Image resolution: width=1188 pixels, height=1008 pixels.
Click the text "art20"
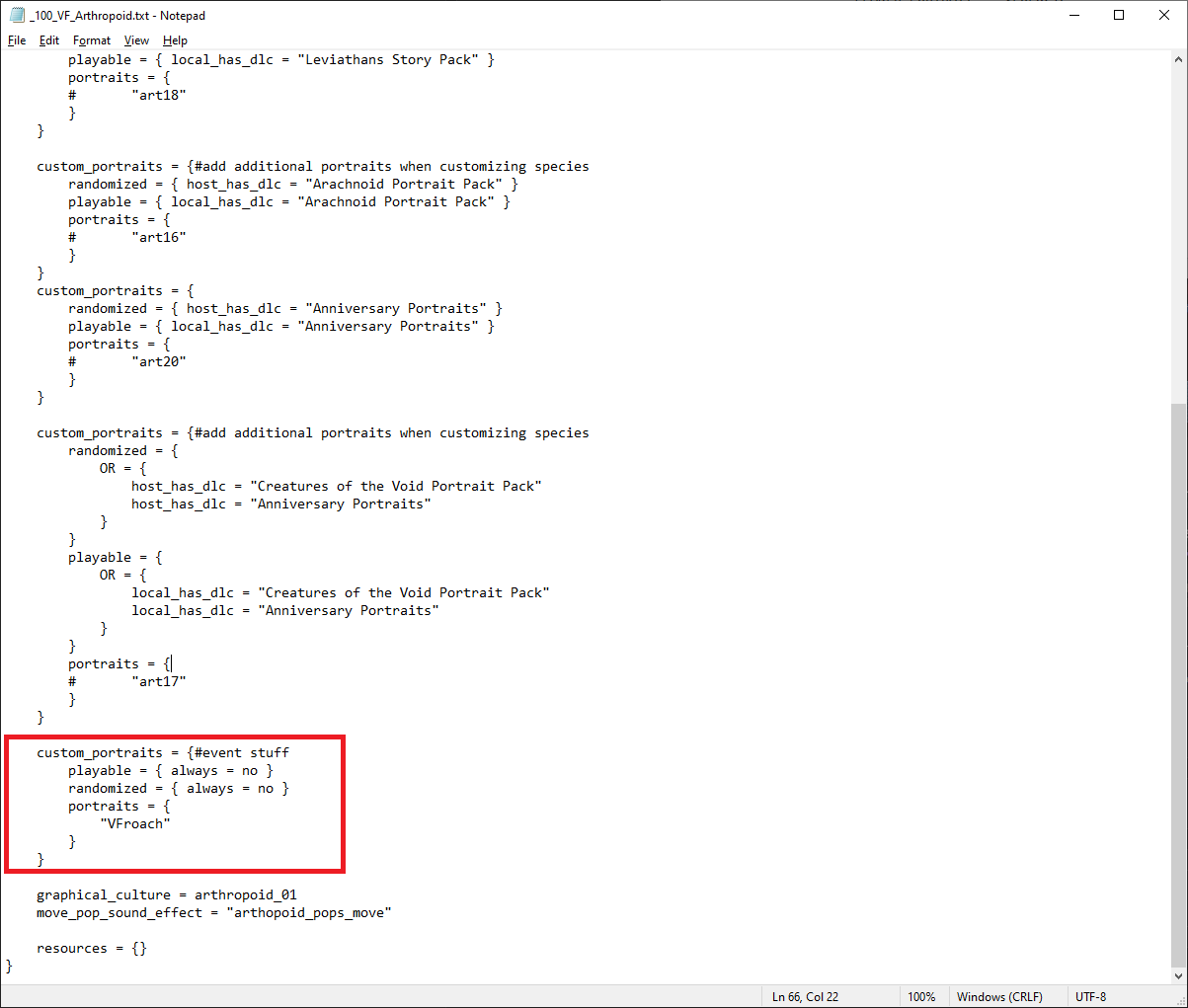[x=159, y=361]
